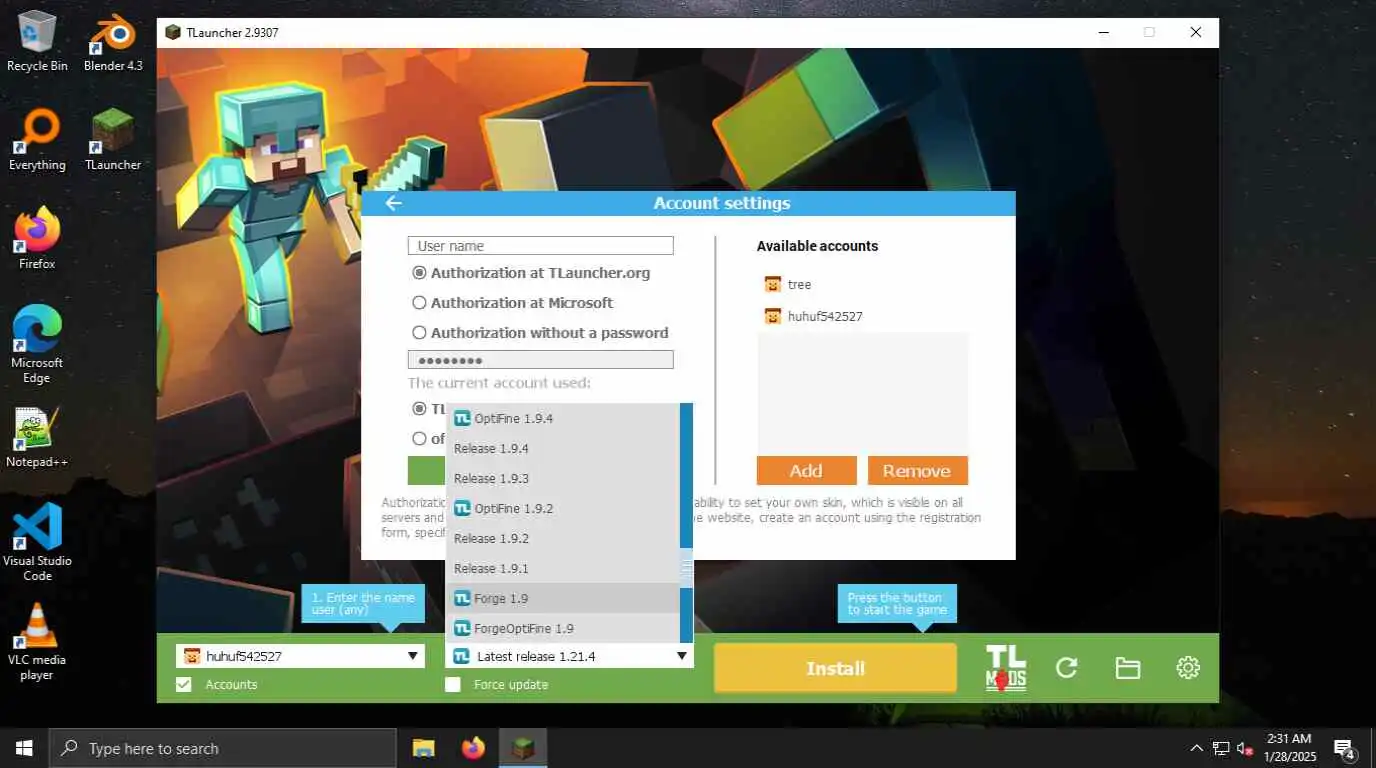
Task: Click the muted volume tray icon
Action: tap(1246, 748)
